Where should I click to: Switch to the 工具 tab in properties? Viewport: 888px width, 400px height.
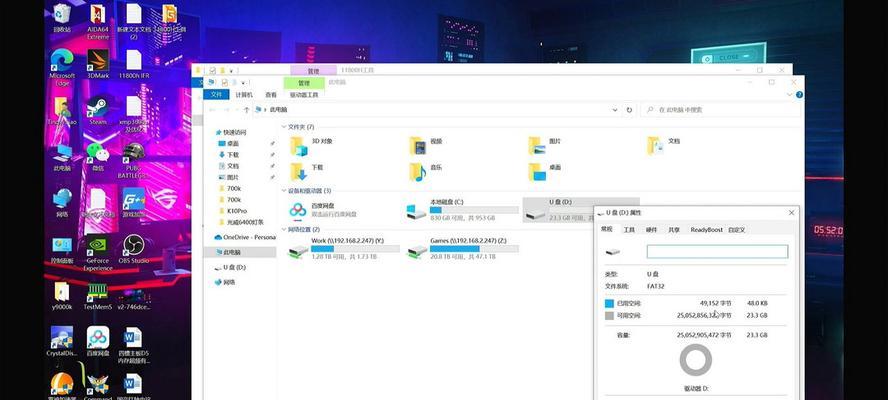[x=629, y=229]
